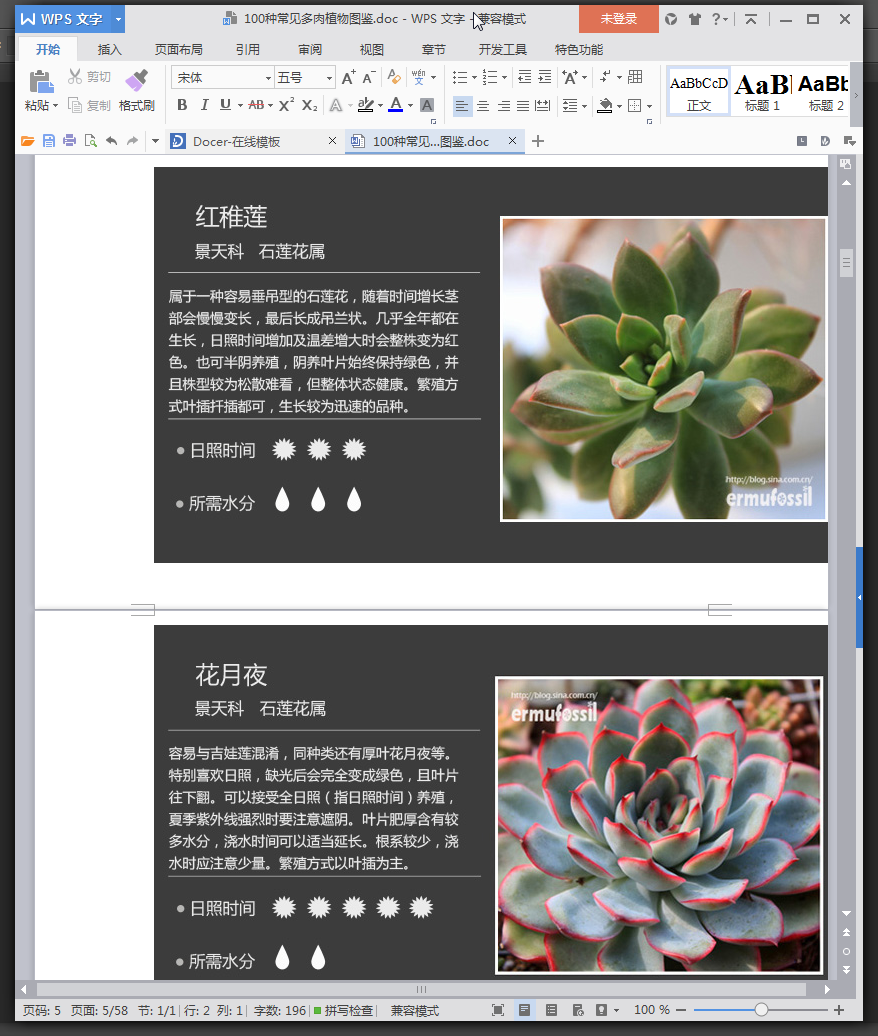
Task: Click the clear formatting icon
Action: point(394,77)
